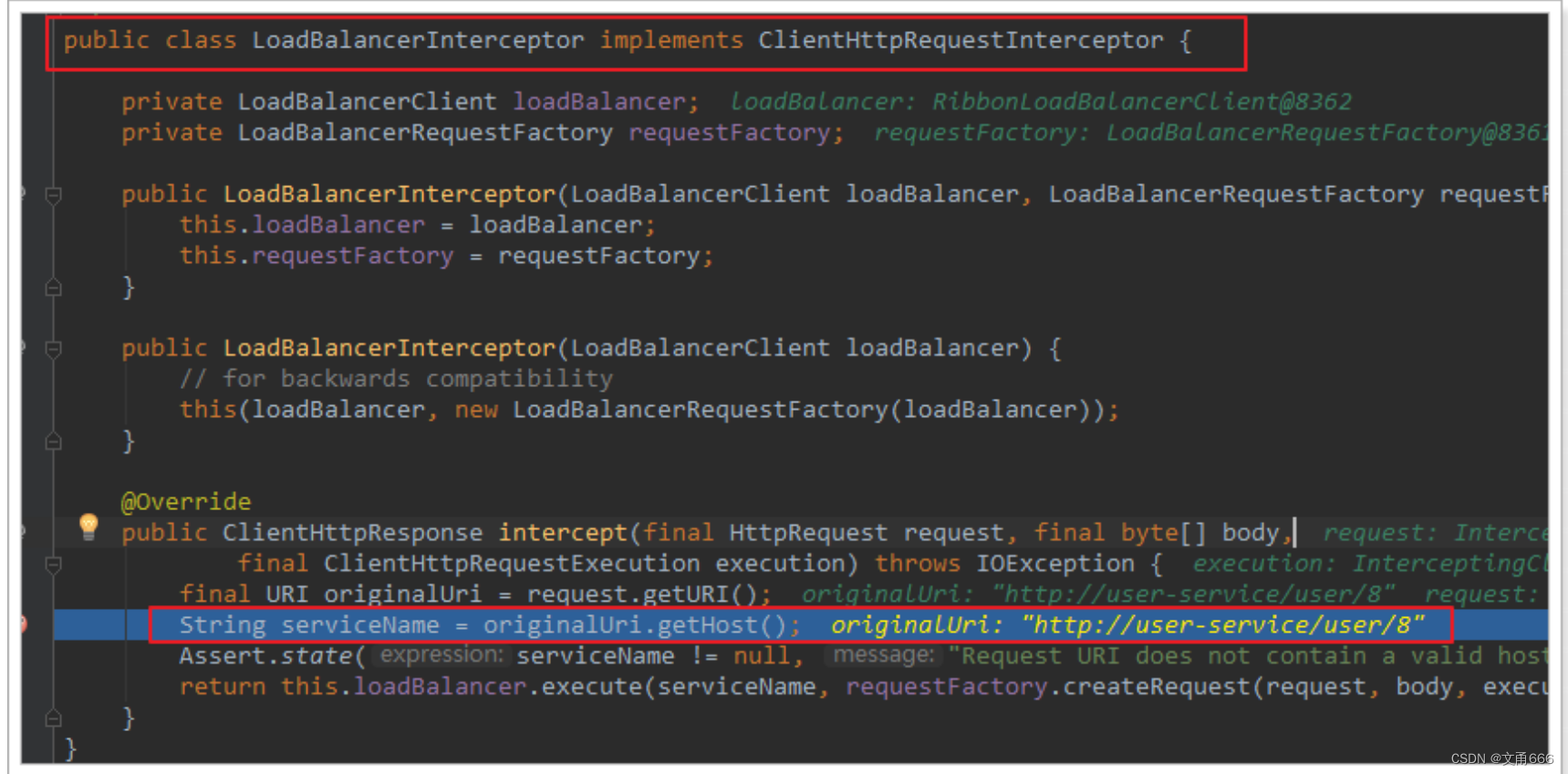
Task: Click ClientHttpRequestExecution parameter type
Action: coord(512,563)
